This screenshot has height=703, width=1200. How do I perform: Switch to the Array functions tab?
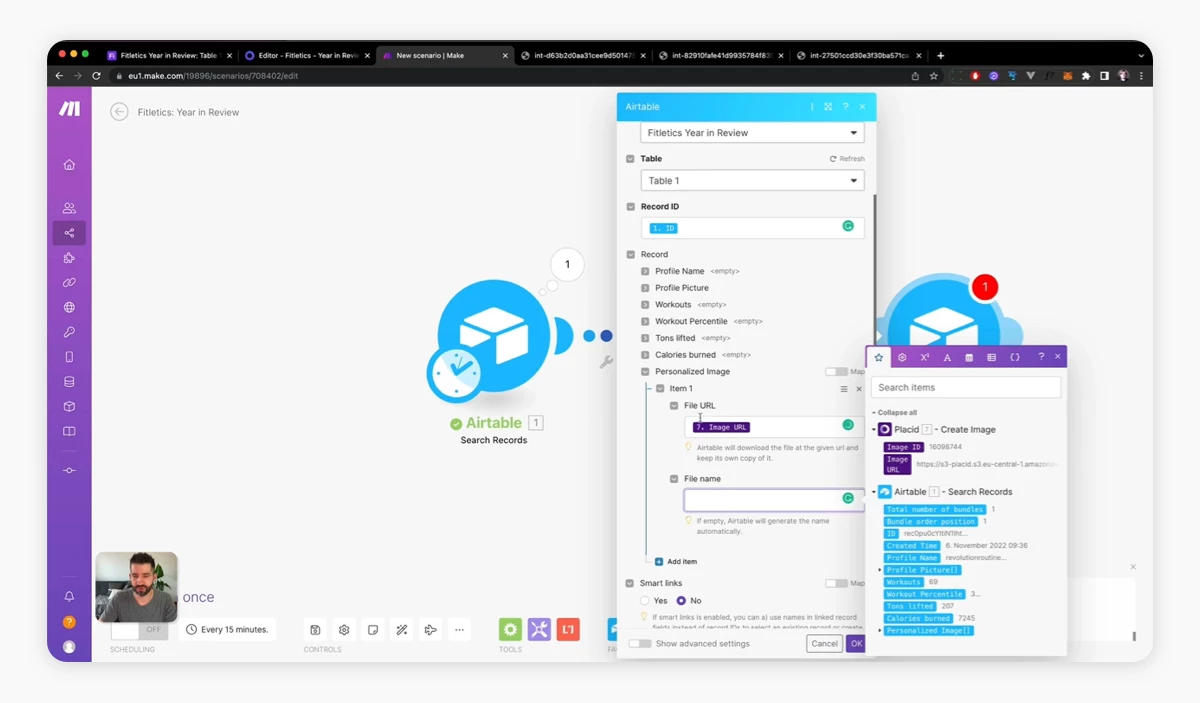pos(992,357)
